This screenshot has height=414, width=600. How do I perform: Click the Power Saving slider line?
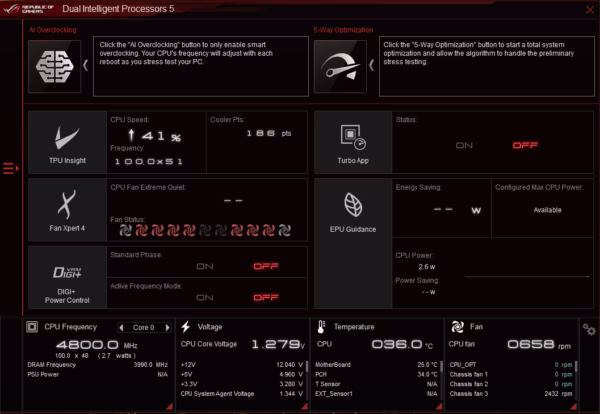(x=527, y=276)
